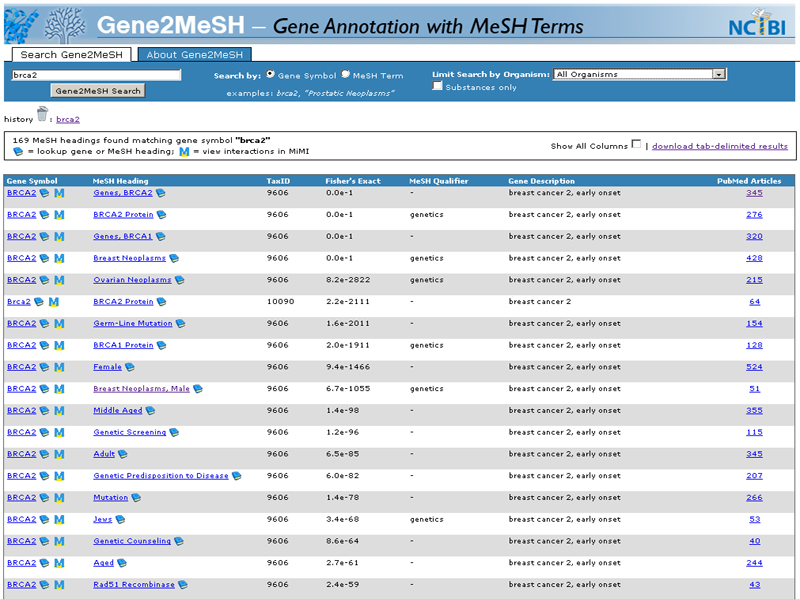The height and width of the screenshot is (600, 800).
Task: Open lookup icon next to Rad51 Recombinase heading
Action: [183, 585]
